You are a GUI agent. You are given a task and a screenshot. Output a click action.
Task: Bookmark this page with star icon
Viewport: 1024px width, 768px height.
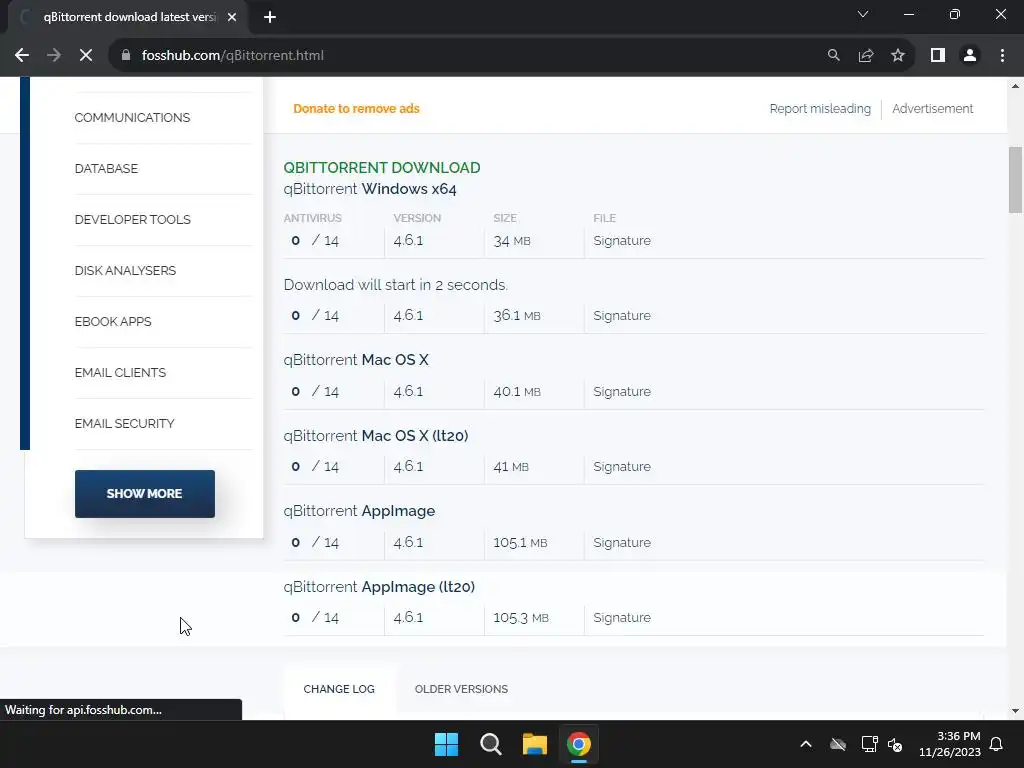(x=898, y=56)
